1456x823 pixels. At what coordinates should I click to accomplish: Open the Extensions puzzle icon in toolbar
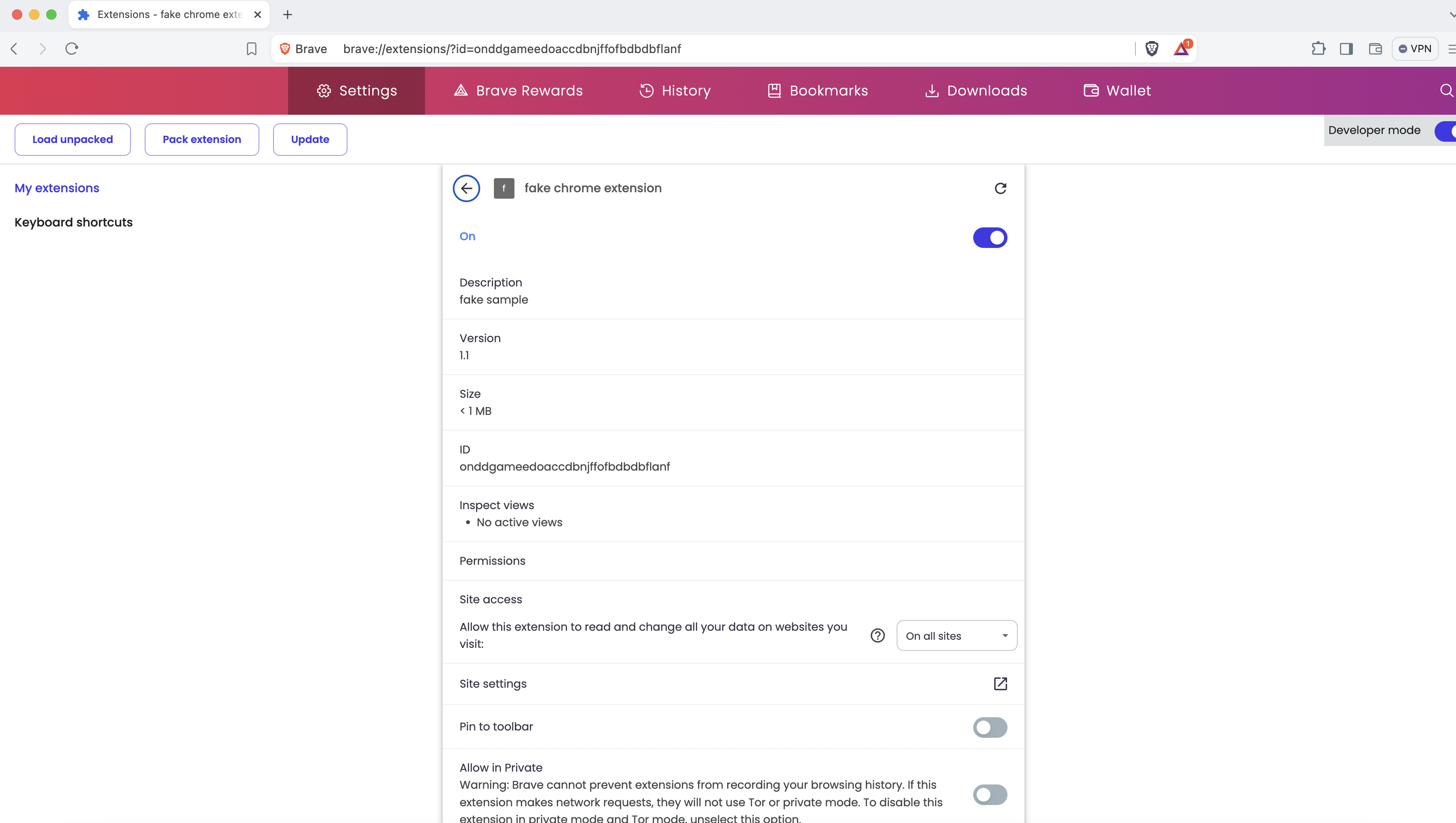1318,49
